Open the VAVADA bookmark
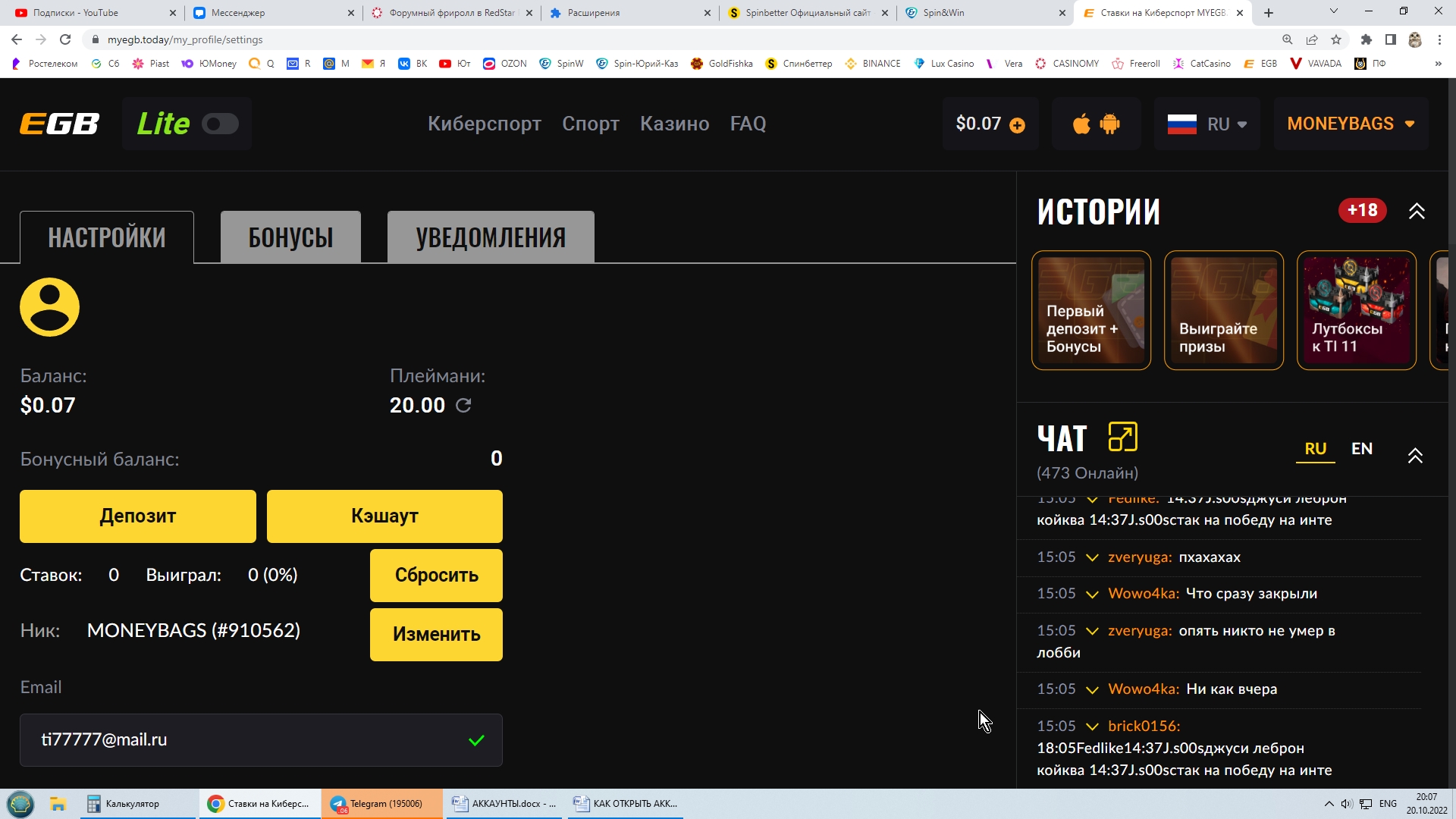Image resolution: width=1456 pixels, height=819 pixels. [x=1316, y=64]
